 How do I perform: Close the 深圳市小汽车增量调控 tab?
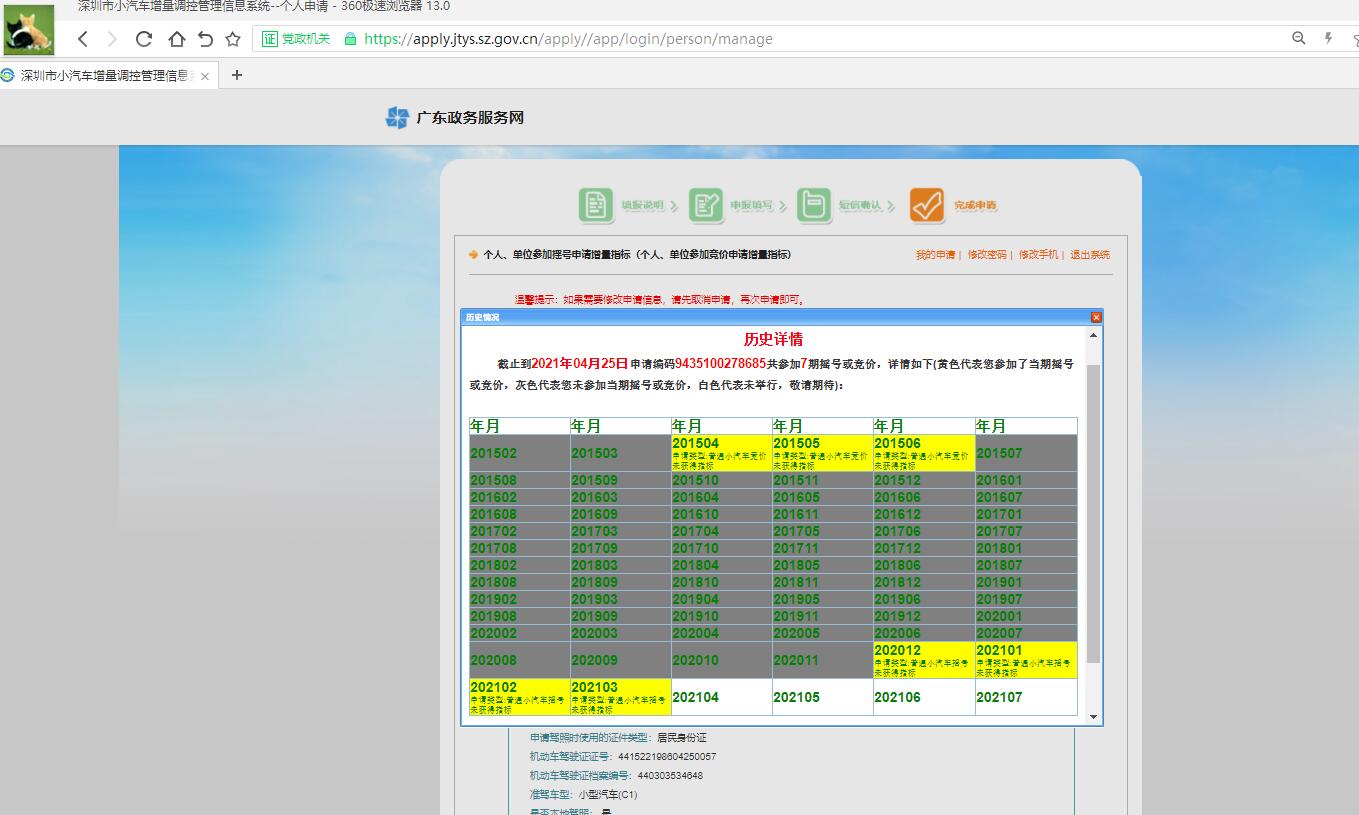(205, 76)
